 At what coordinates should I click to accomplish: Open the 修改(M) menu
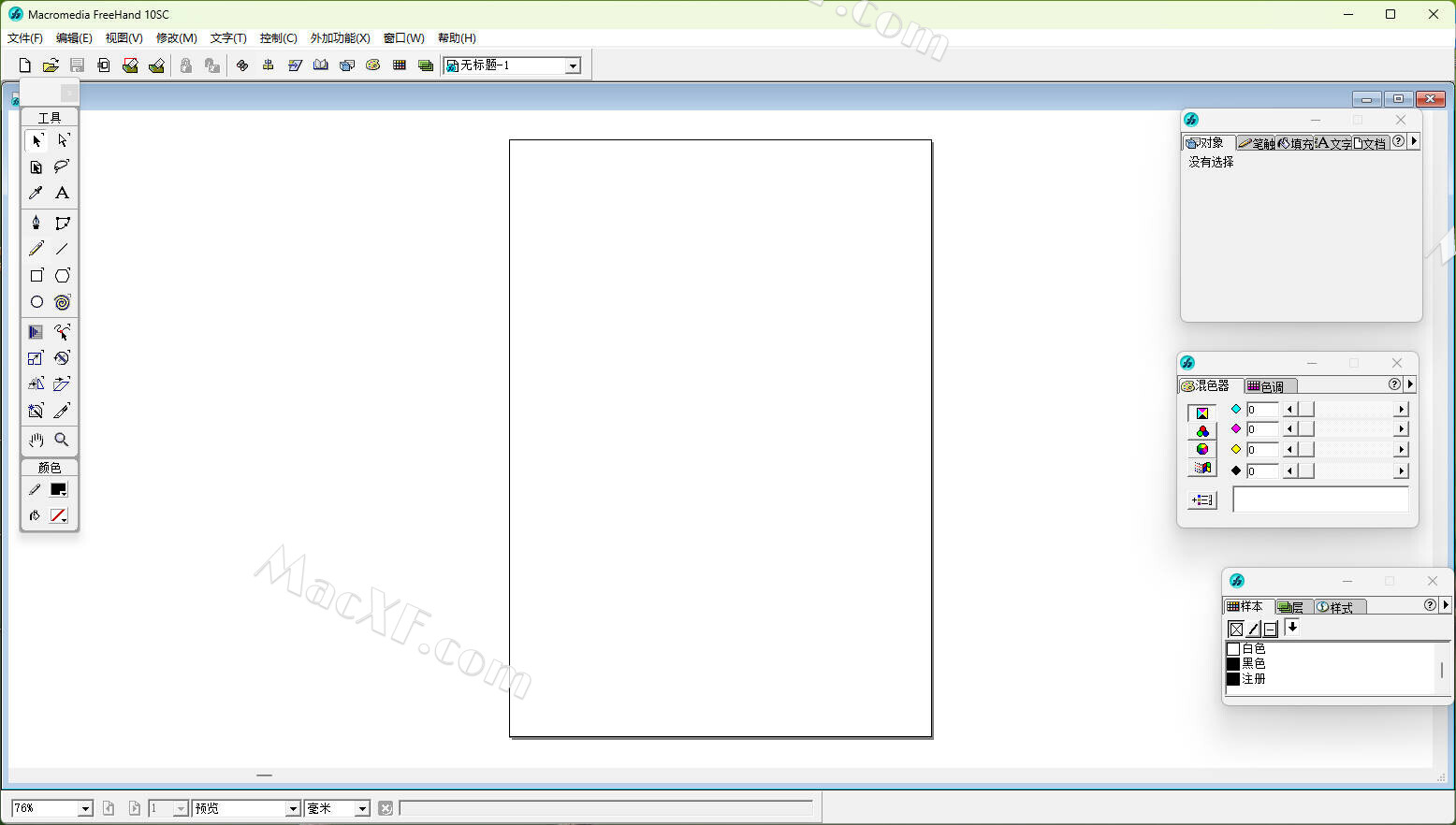pyautogui.click(x=176, y=38)
